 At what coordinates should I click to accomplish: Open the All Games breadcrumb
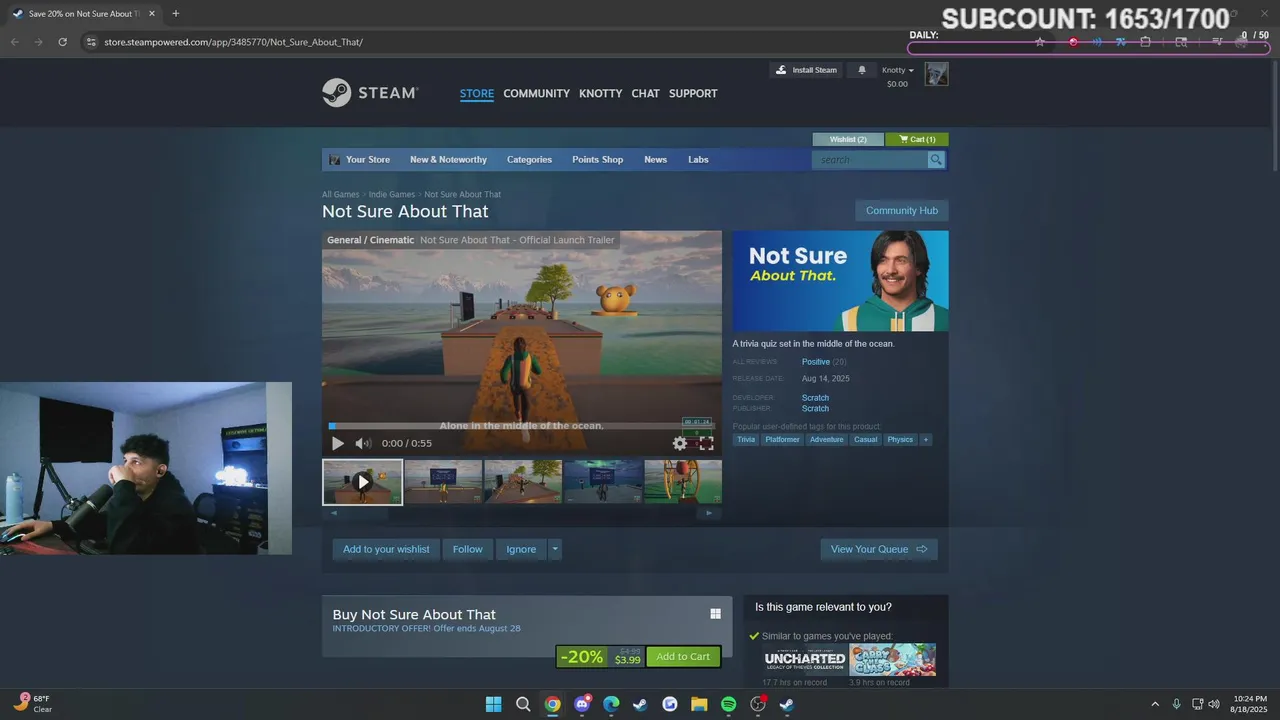[x=340, y=195]
